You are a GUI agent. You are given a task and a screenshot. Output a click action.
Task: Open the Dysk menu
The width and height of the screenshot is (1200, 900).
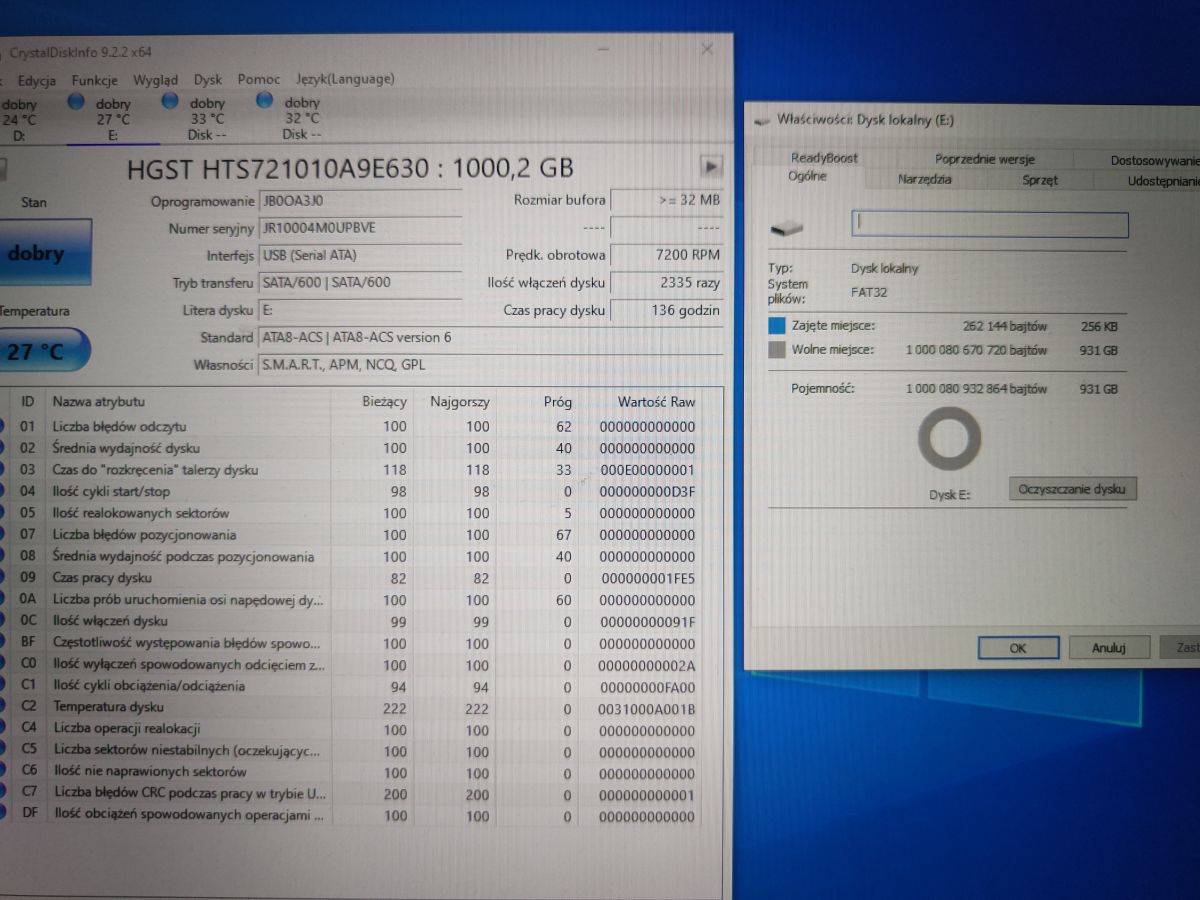click(x=208, y=80)
